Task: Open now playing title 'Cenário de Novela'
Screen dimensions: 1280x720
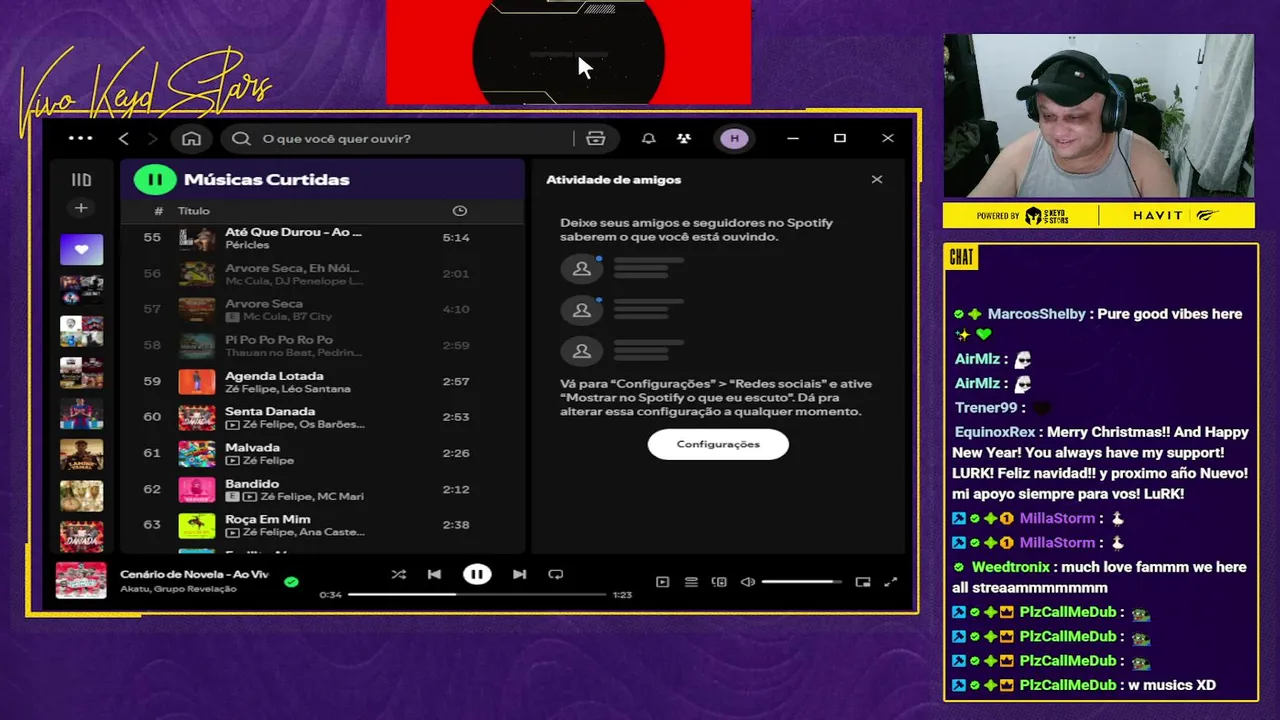Action: coord(194,574)
